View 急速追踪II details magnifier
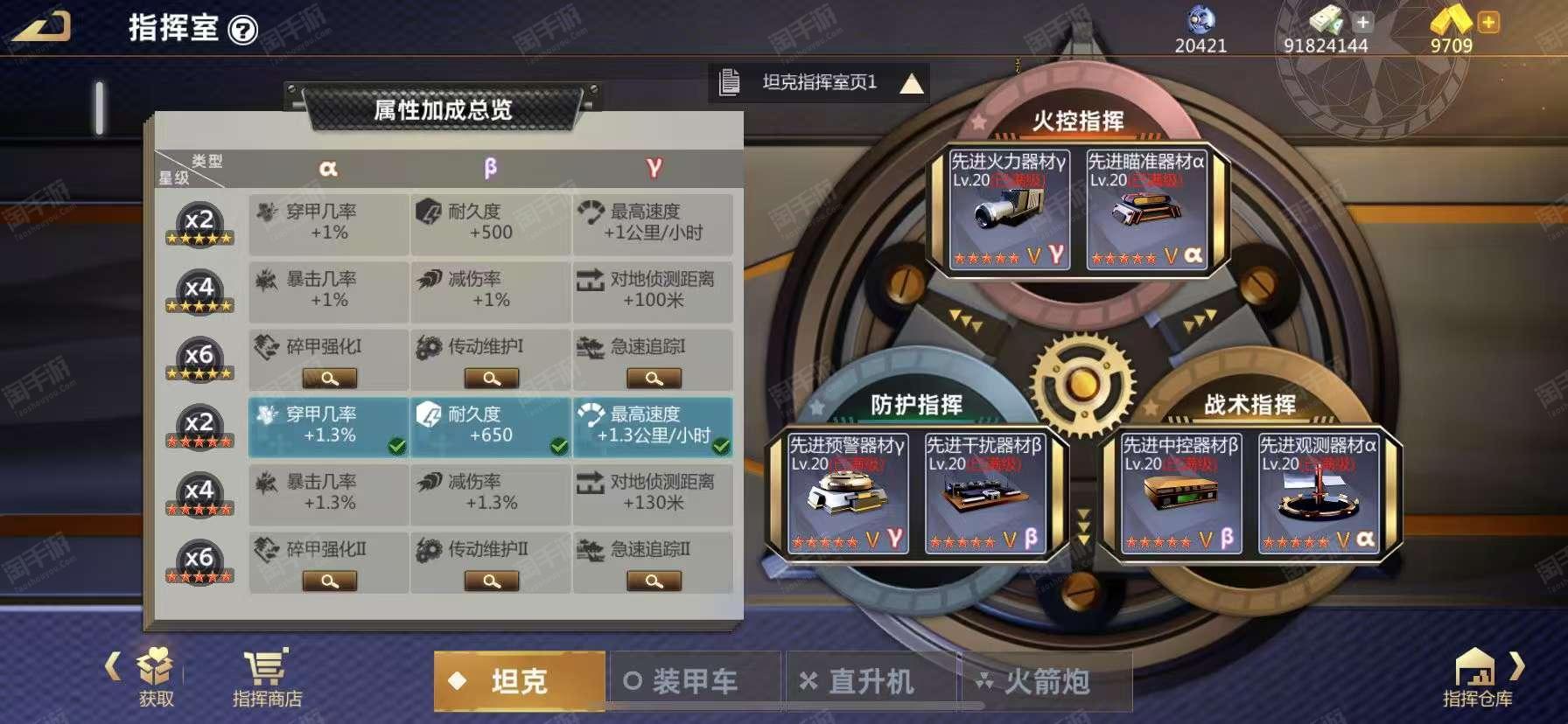This screenshot has width=1568, height=724. point(654,581)
